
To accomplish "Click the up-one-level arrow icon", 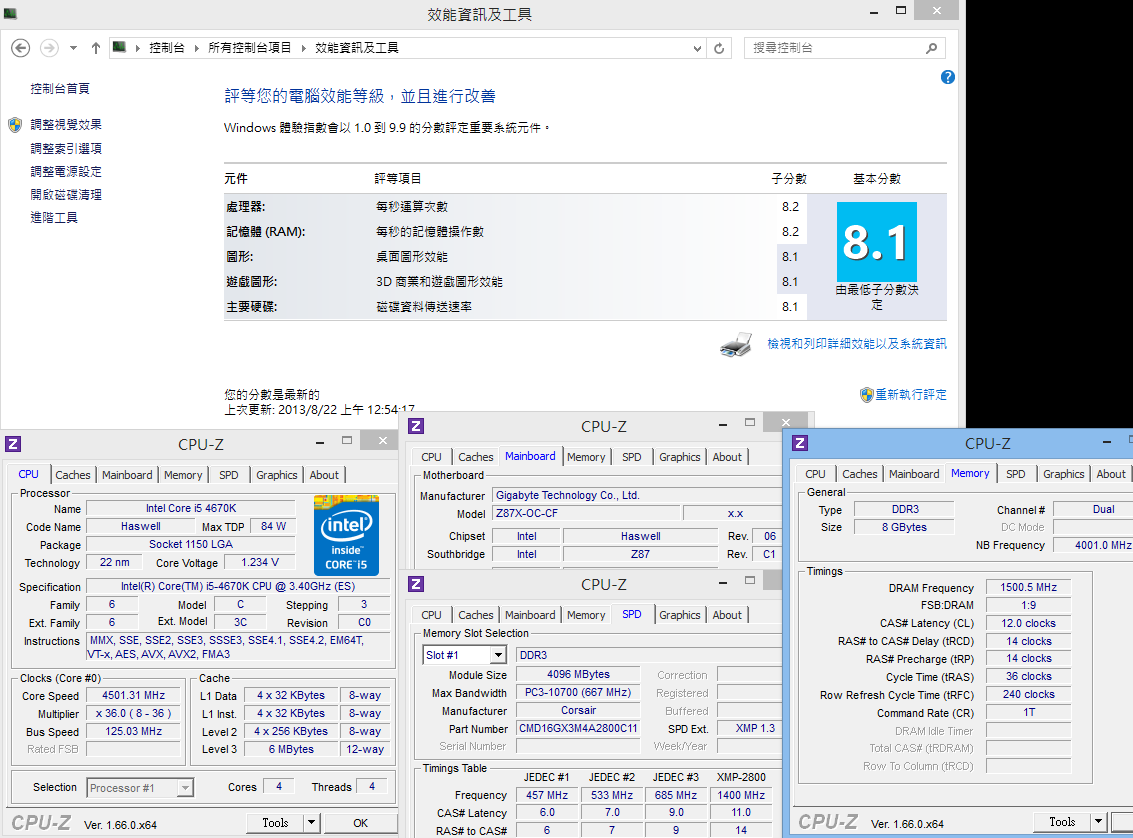I will [96, 48].
